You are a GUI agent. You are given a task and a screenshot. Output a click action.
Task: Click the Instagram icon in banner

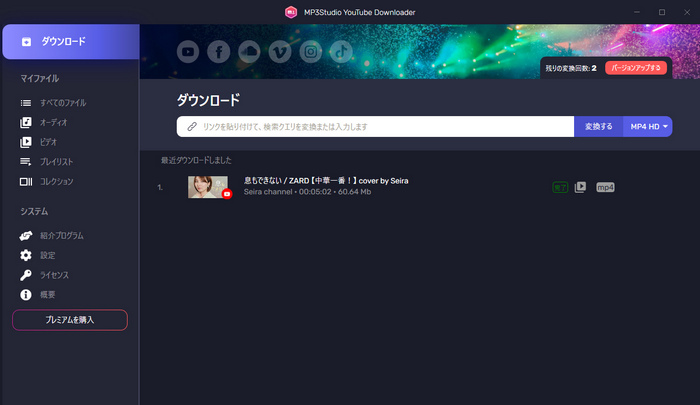pyautogui.click(x=311, y=51)
